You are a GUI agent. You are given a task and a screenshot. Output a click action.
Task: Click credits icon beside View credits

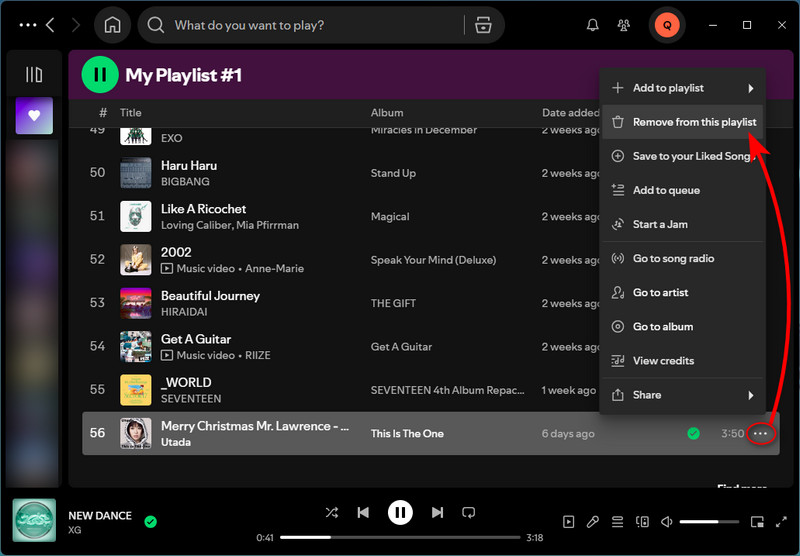click(x=618, y=361)
